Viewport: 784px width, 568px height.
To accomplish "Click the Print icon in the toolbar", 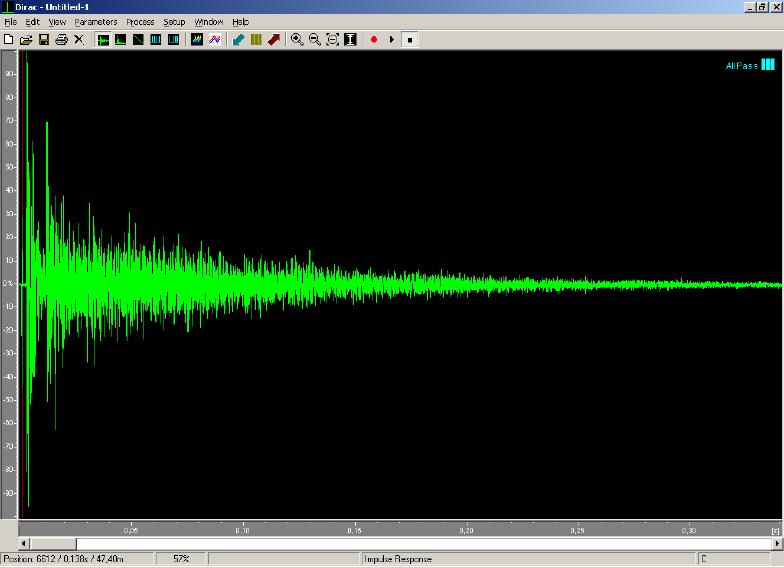I will pos(61,39).
